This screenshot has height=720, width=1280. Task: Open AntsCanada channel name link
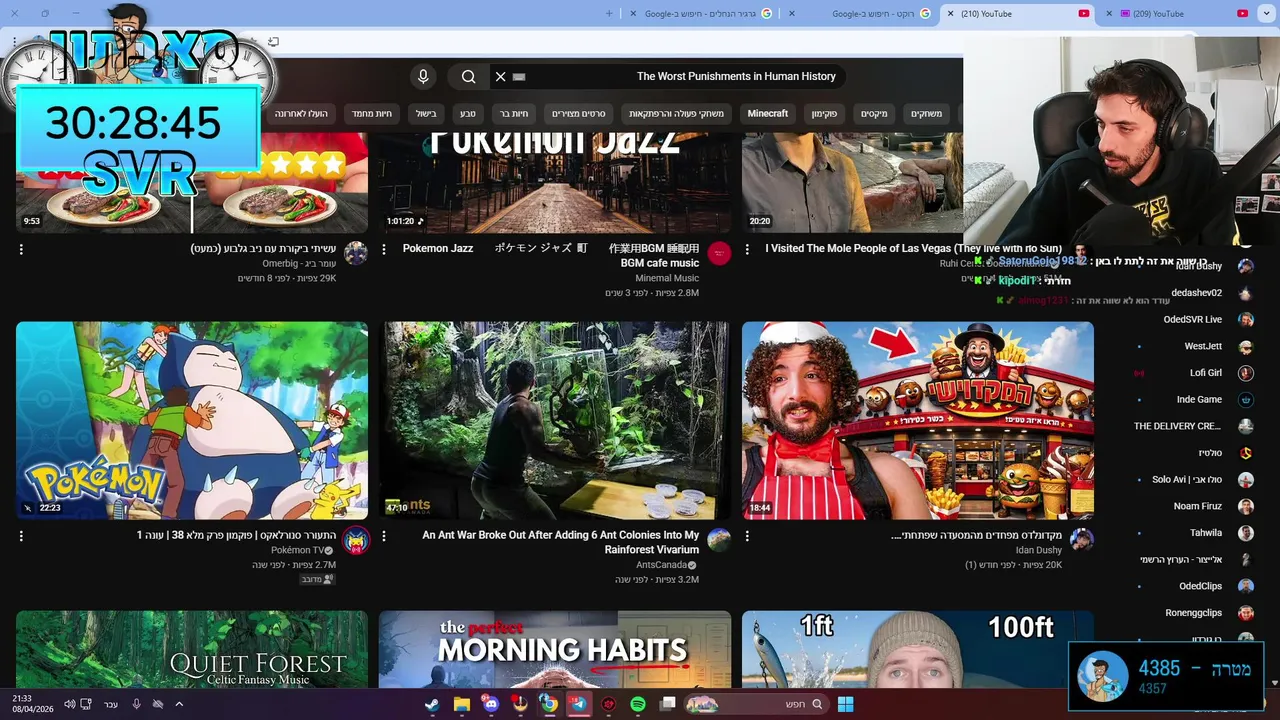click(x=660, y=565)
